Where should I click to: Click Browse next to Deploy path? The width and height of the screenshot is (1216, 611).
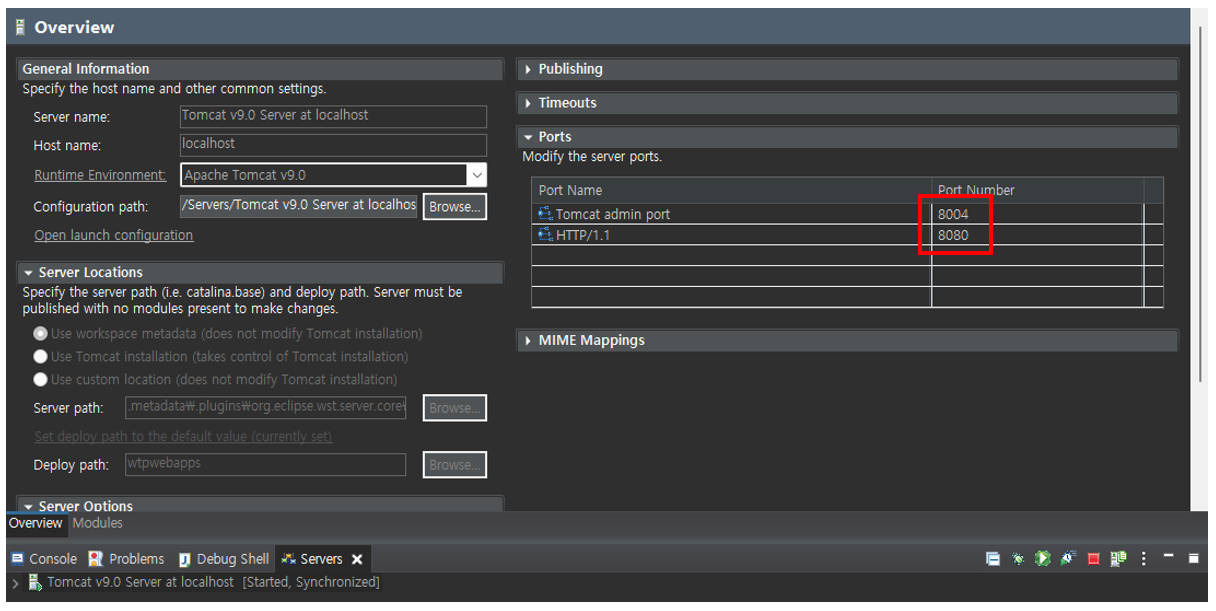[x=455, y=465]
